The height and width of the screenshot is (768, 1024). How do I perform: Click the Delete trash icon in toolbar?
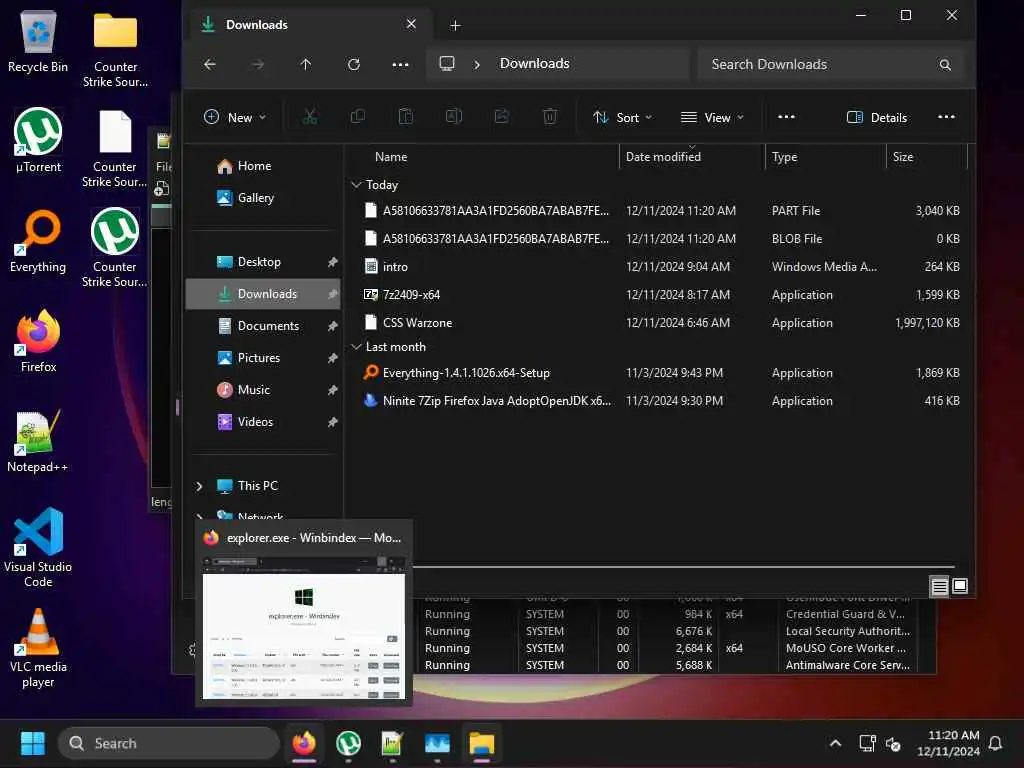550,117
